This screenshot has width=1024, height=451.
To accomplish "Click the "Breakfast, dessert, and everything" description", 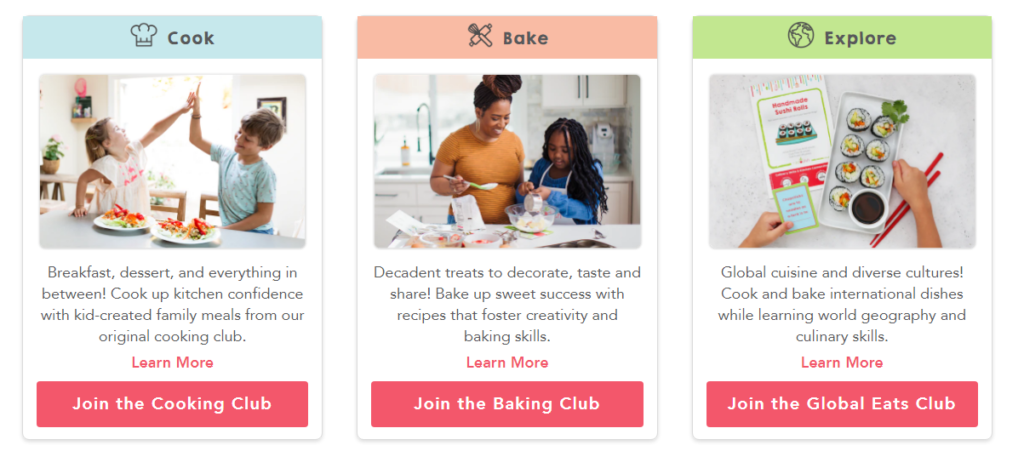I will [x=172, y=304].
